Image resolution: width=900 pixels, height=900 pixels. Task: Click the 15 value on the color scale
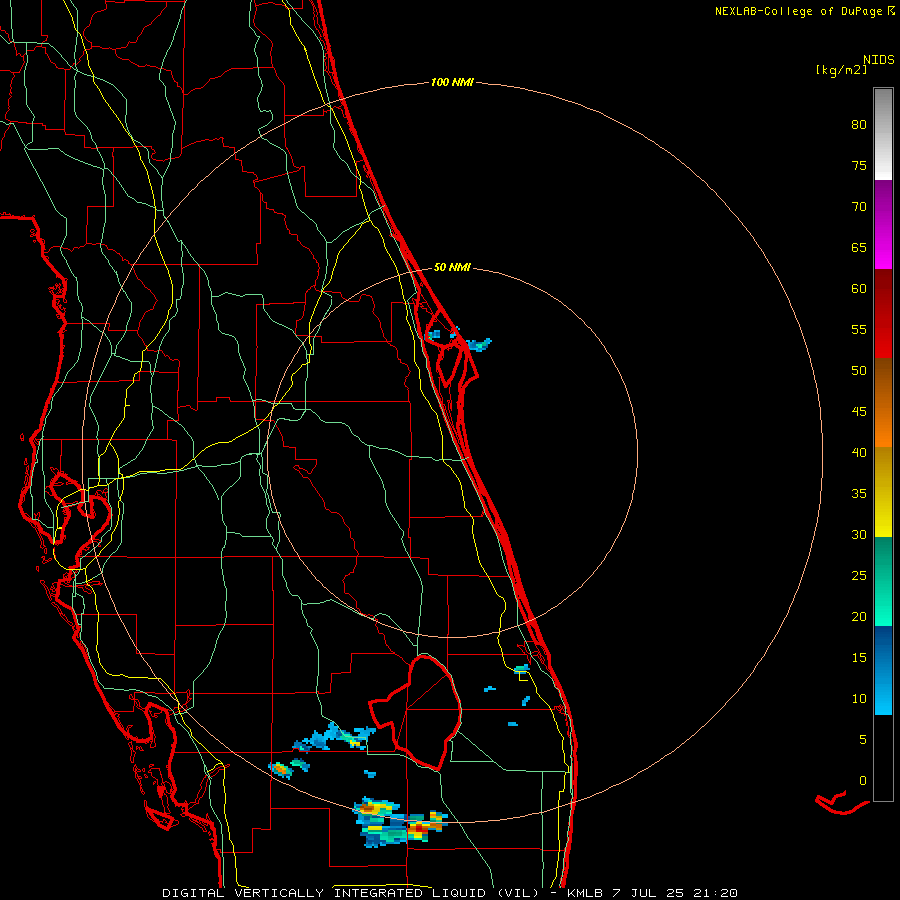coord(859,658)
